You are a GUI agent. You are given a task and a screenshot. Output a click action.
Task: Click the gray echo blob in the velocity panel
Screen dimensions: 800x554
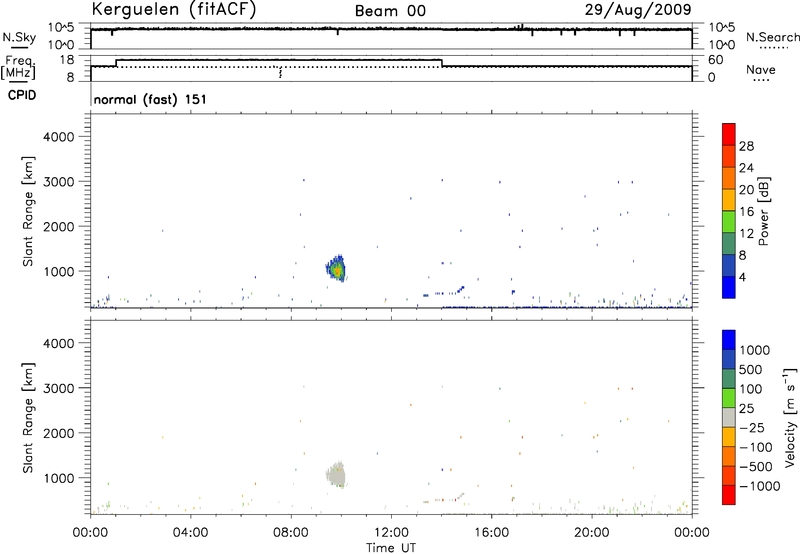coord(336,475)
